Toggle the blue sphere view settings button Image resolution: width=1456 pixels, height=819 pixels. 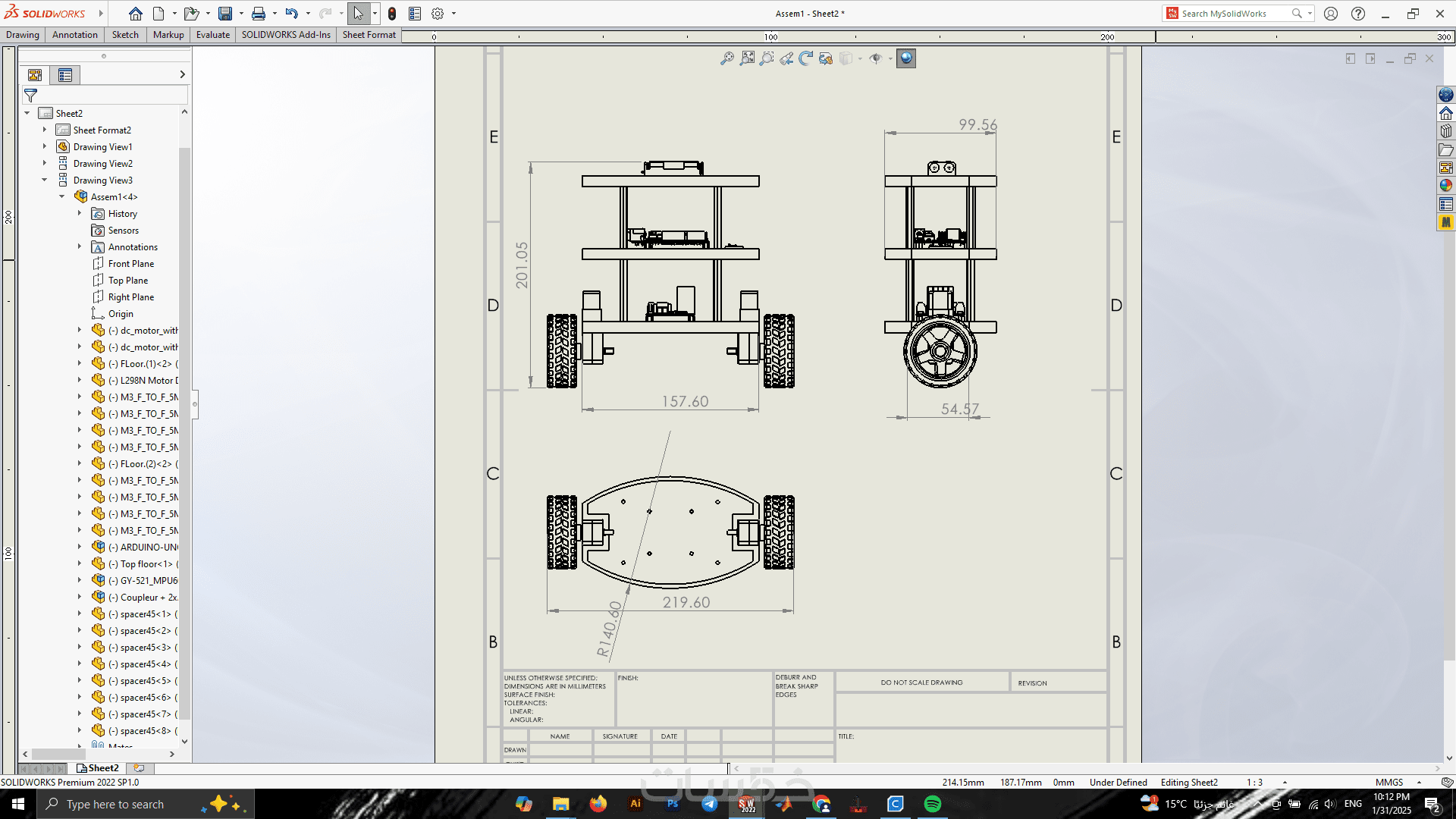905,58
